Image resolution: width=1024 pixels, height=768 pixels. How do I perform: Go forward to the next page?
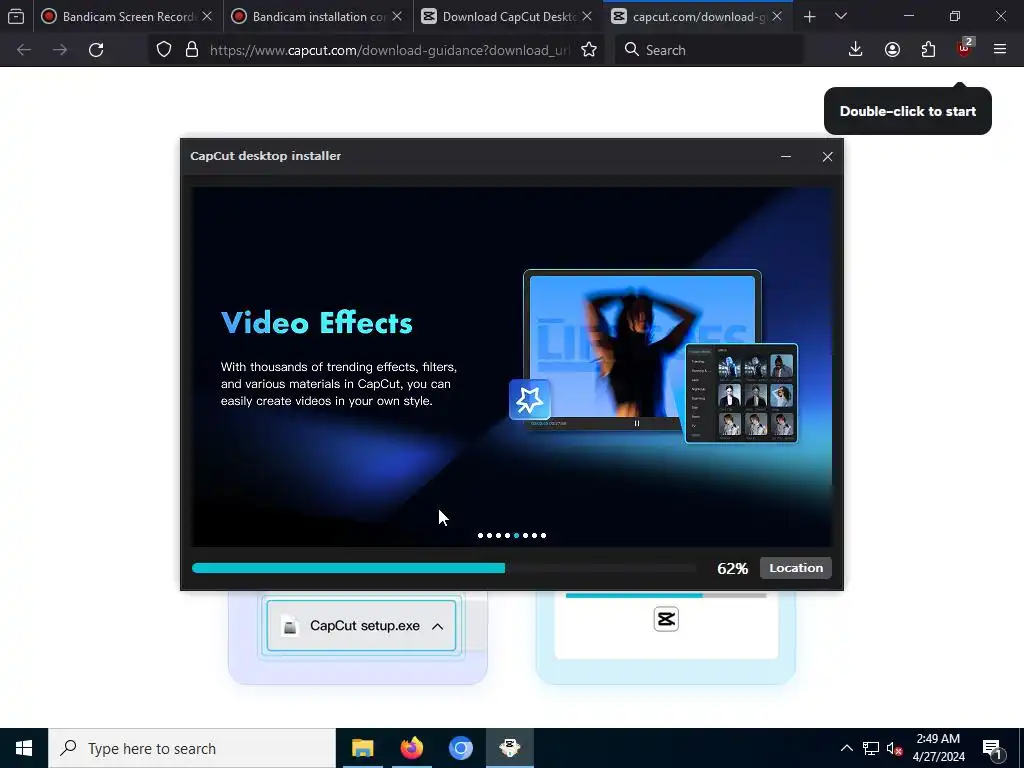point(60,50)
